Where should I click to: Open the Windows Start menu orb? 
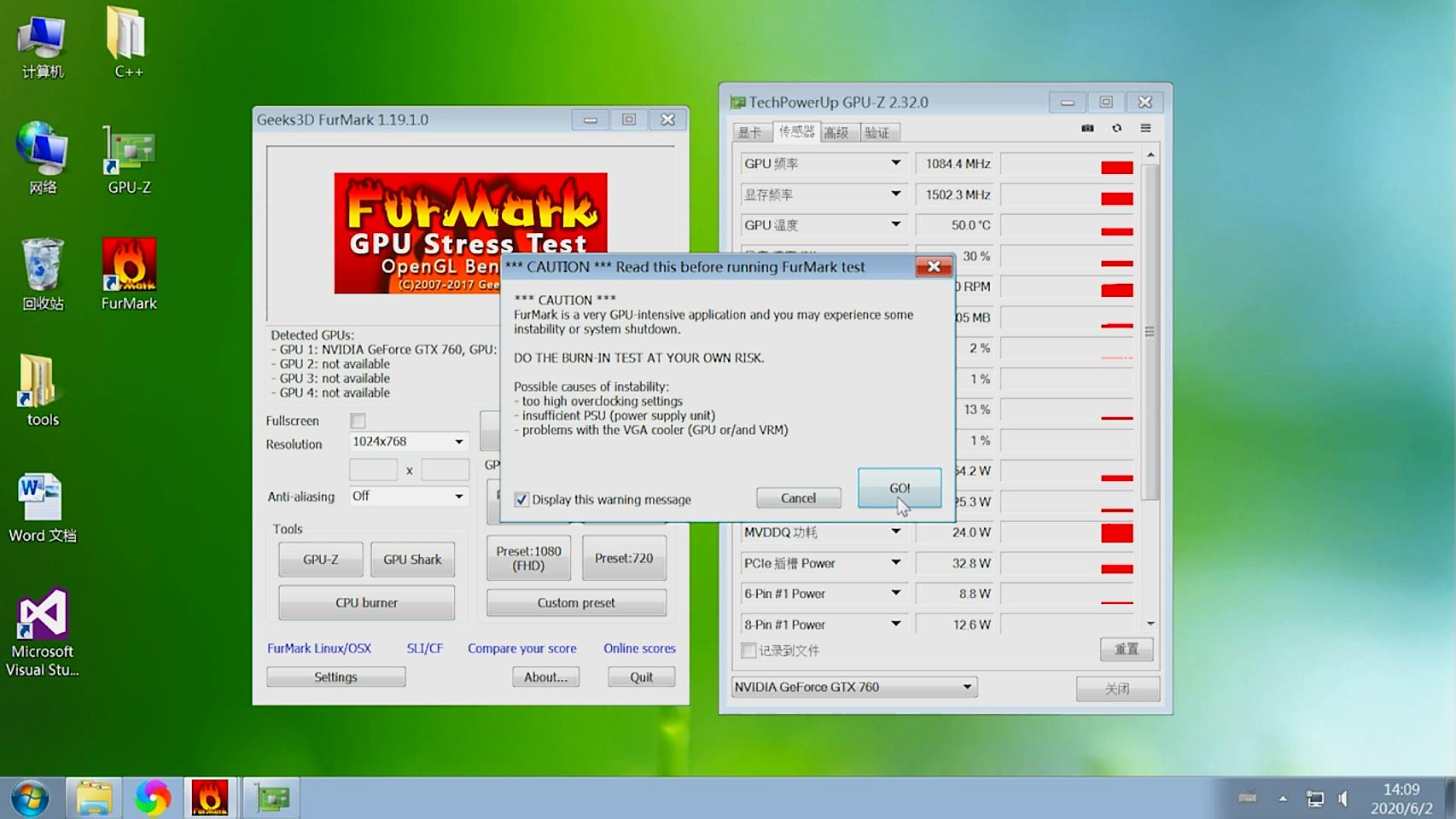[x=30, y=799]
